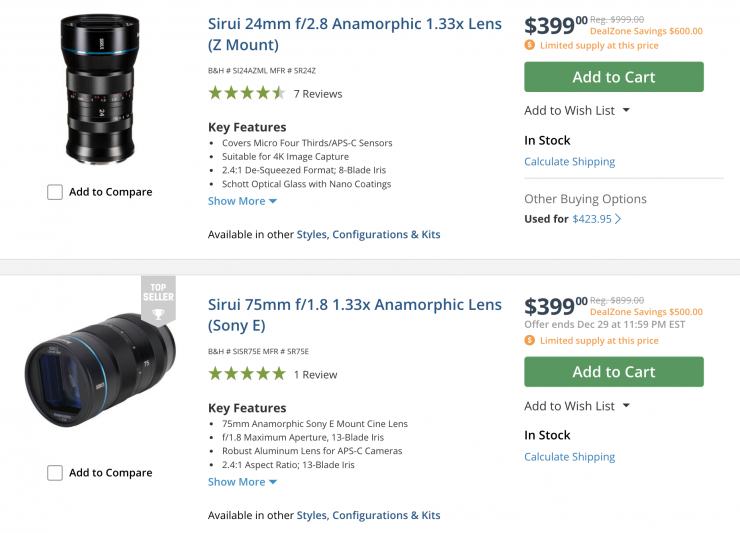
Task: Click the arrow next to Used for $423.95
Action: point(618,219)
